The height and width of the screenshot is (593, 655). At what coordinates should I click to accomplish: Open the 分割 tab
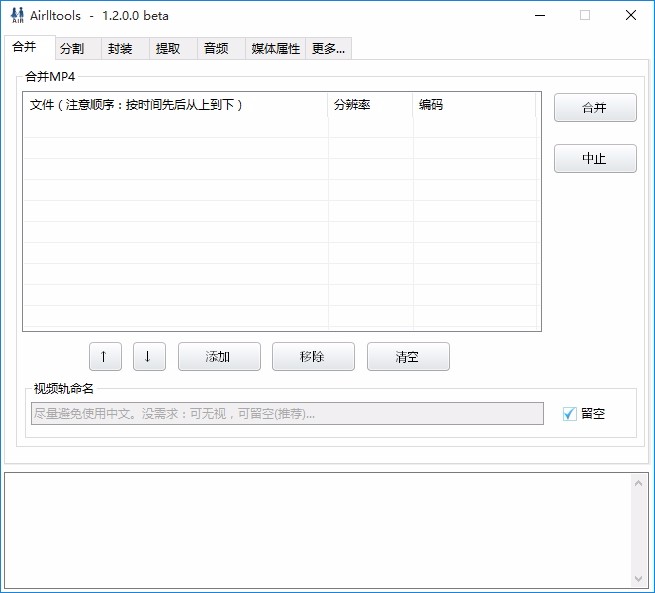[x=79, y=48]
